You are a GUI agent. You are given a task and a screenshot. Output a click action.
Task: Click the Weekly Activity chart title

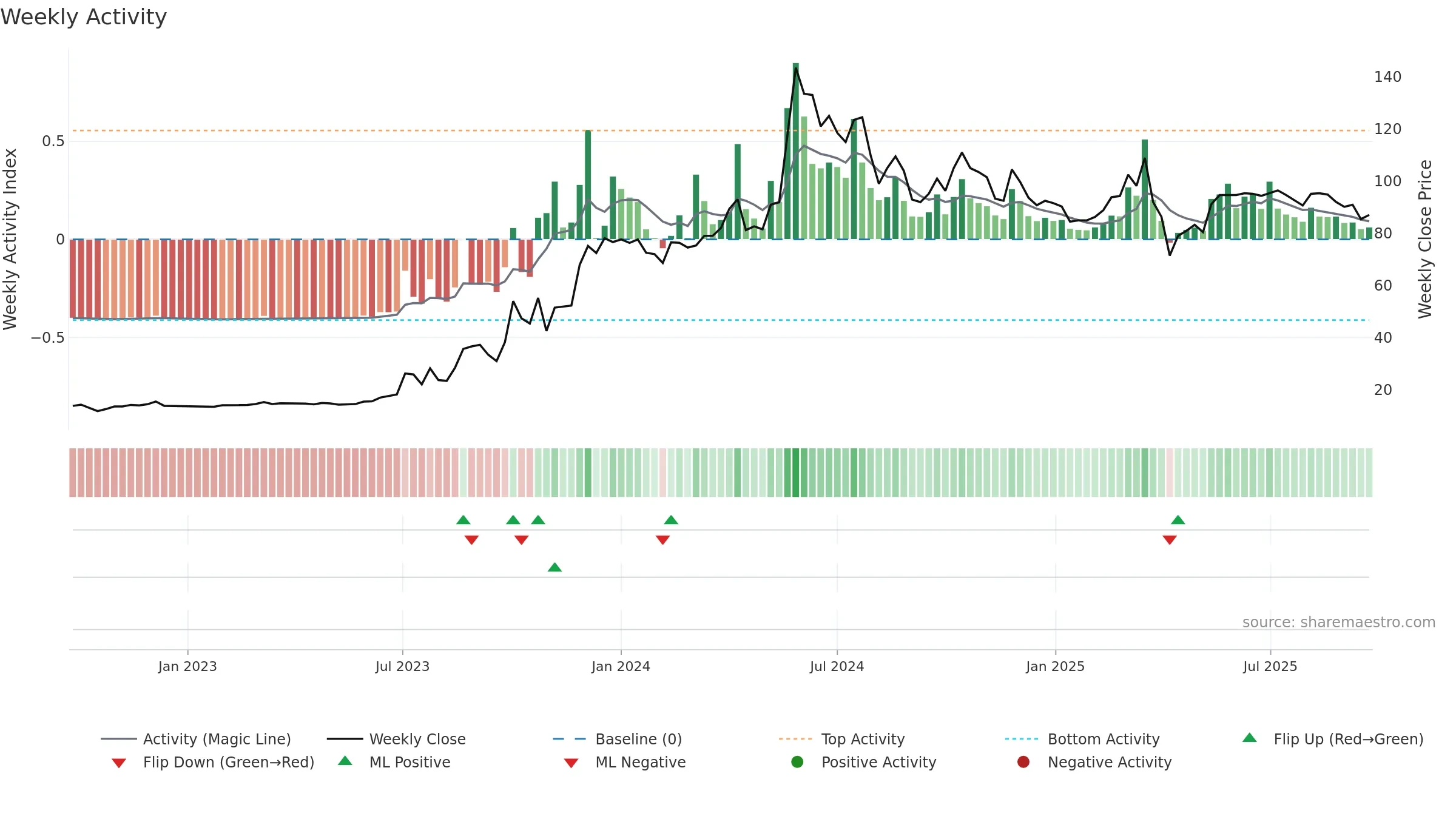click(x=84, y=17)
